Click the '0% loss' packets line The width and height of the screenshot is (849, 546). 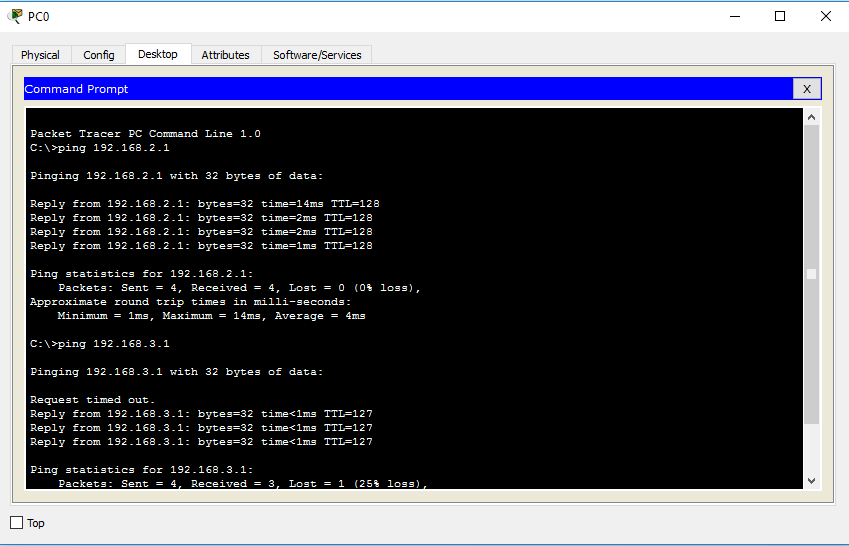[239, 288]
